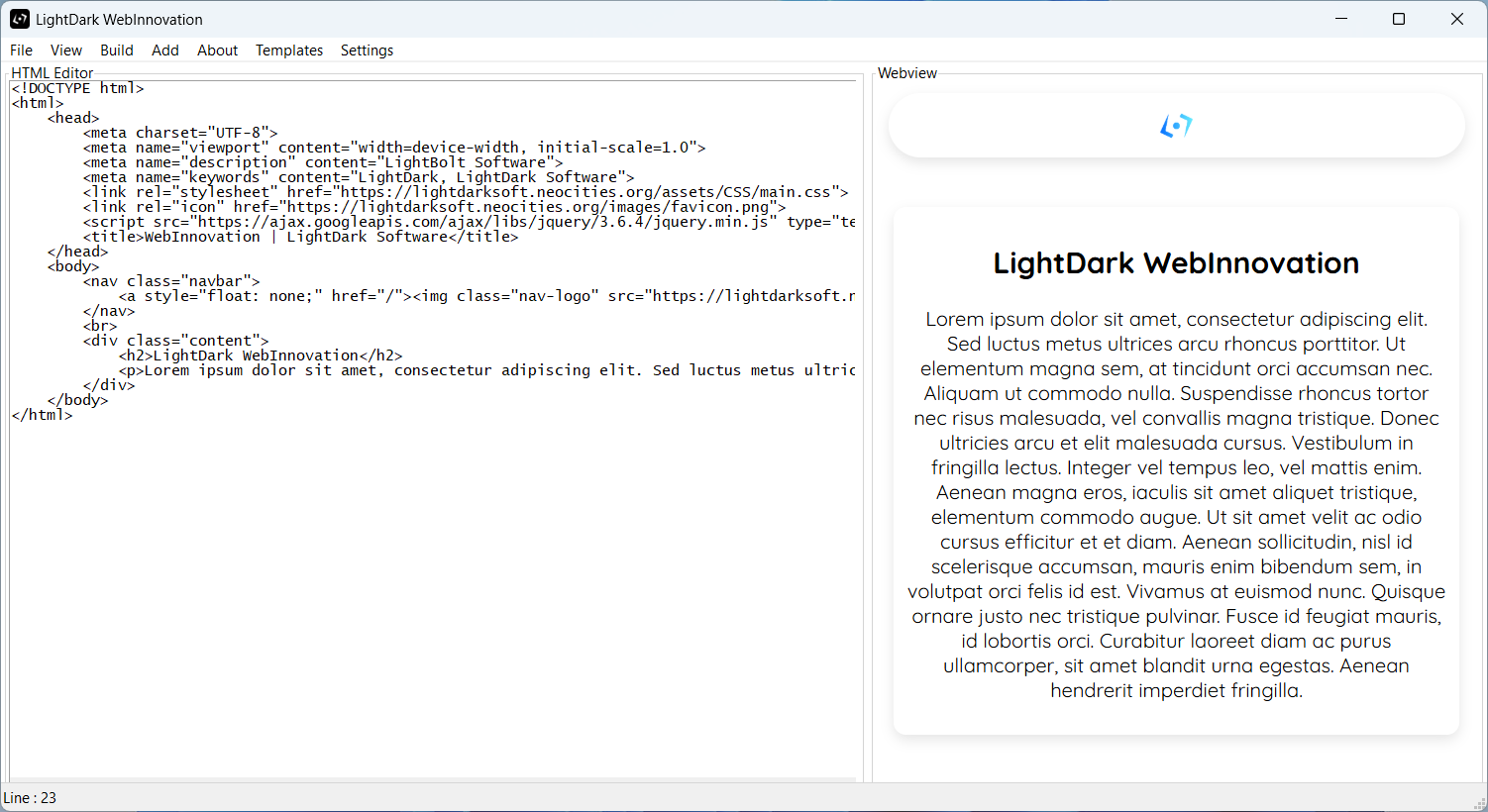Screen dimensions: 1488x812
Task: Click the <br> tag line
Action: [x=100, y=326]
